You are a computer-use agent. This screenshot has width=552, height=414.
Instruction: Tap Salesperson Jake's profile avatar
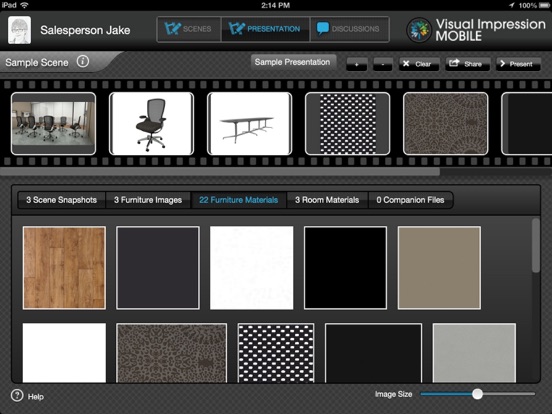point(19,30)
